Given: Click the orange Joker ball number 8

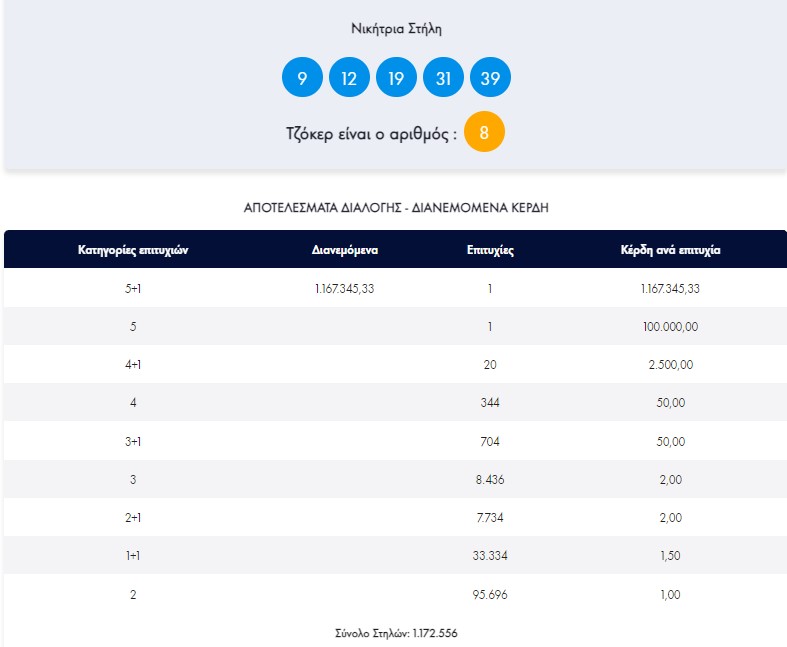Looking at the screenshot, I should click(x=484, y=132).
